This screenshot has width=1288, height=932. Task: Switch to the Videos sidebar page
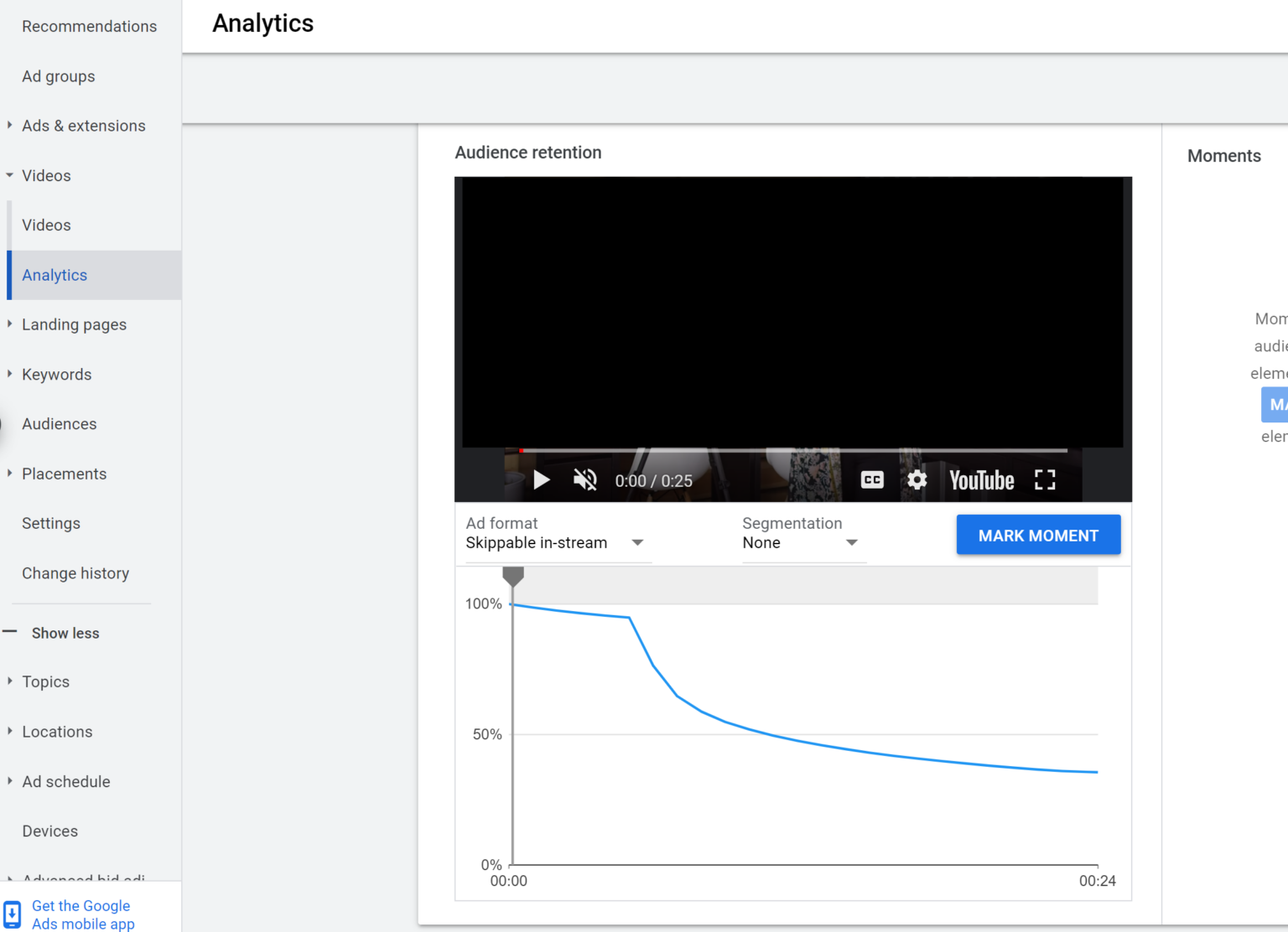(x=46, y=225)
